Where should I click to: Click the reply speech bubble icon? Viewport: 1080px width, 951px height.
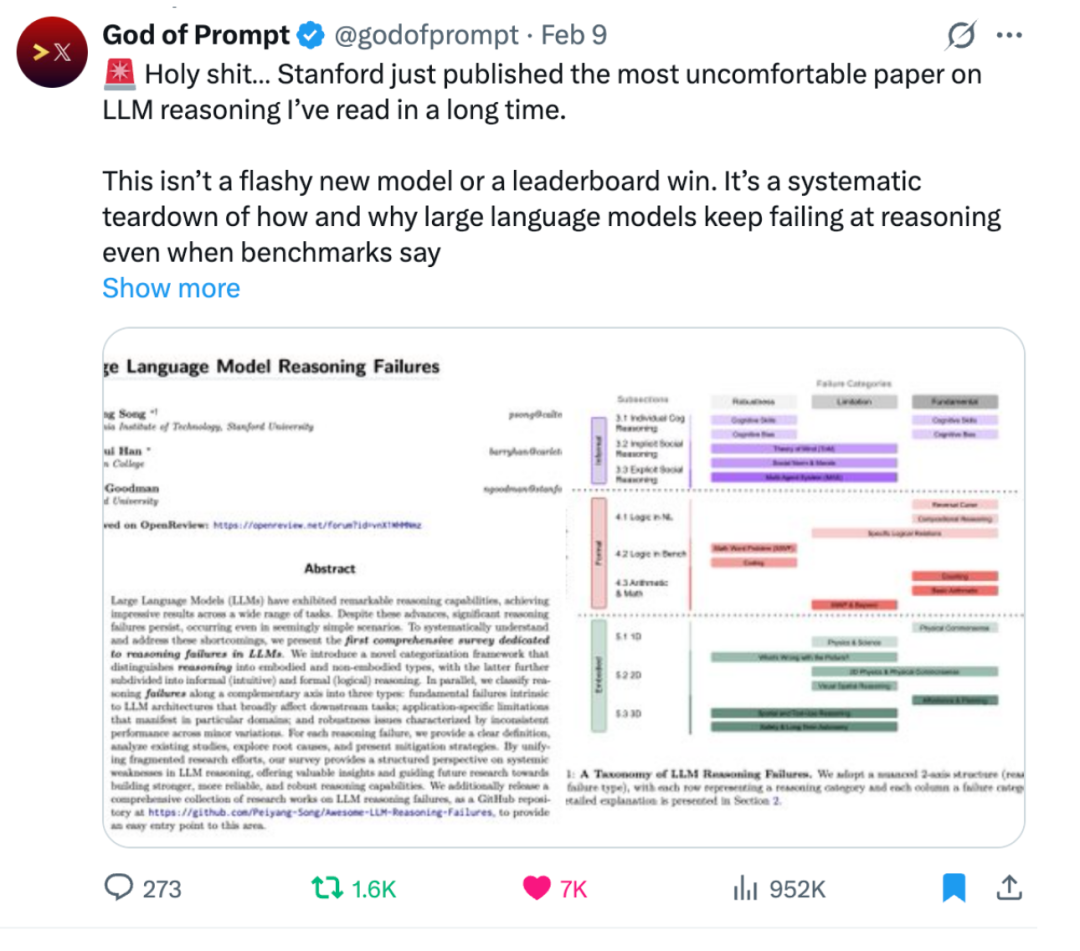point(120,887)
